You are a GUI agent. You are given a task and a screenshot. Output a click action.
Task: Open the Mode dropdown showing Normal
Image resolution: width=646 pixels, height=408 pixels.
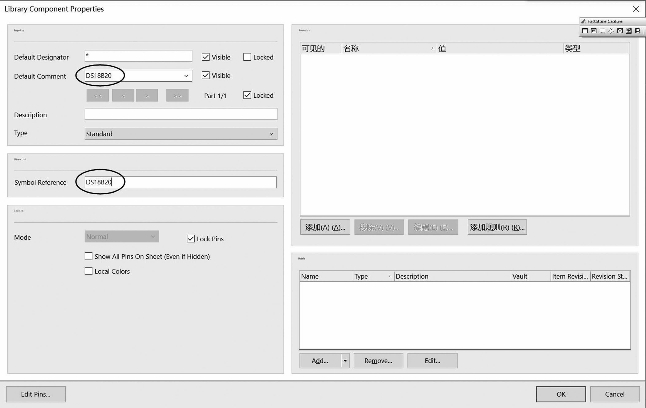(x=122, y=237)
